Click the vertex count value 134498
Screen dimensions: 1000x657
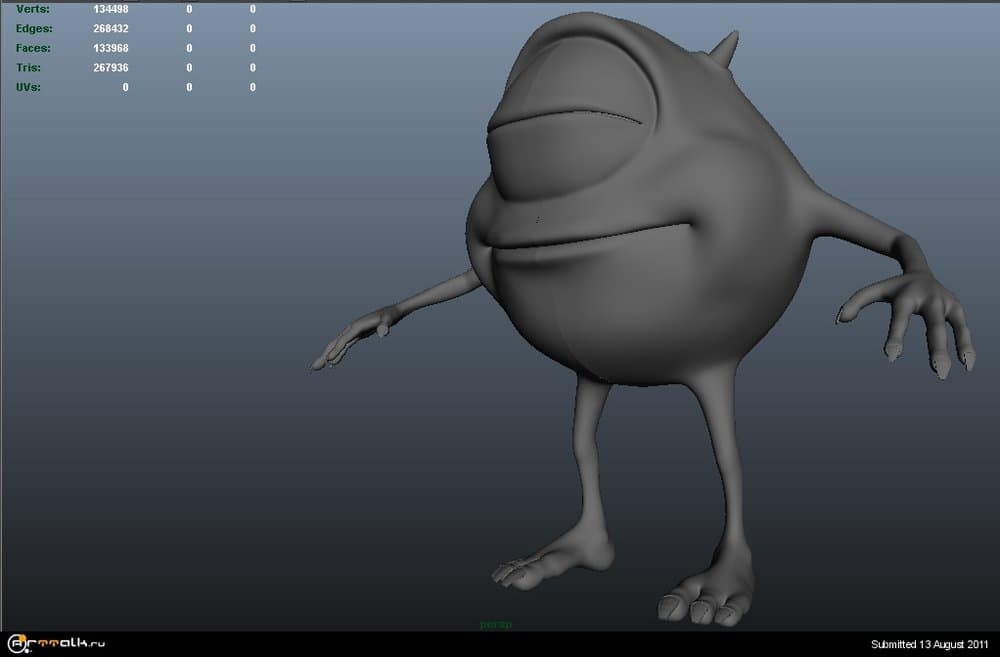point(110,9)
